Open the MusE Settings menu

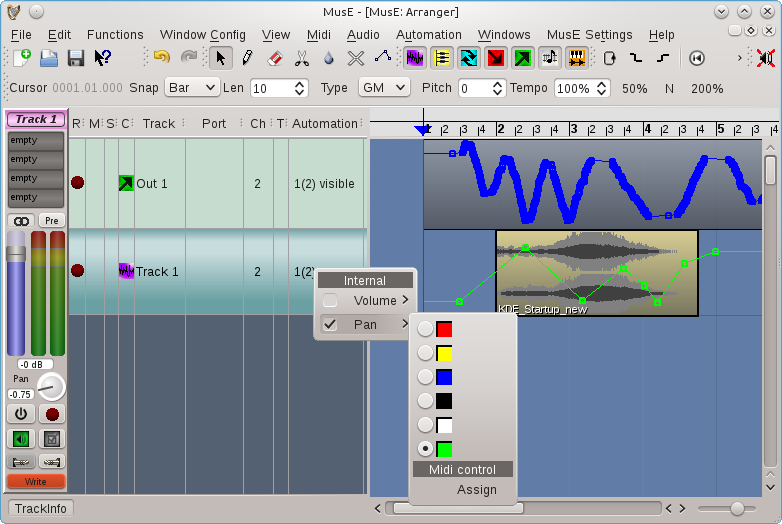589,34
